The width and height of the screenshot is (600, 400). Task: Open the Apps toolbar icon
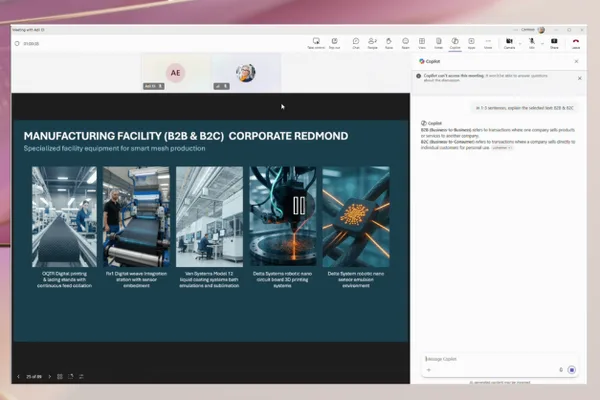pos(471,43)
